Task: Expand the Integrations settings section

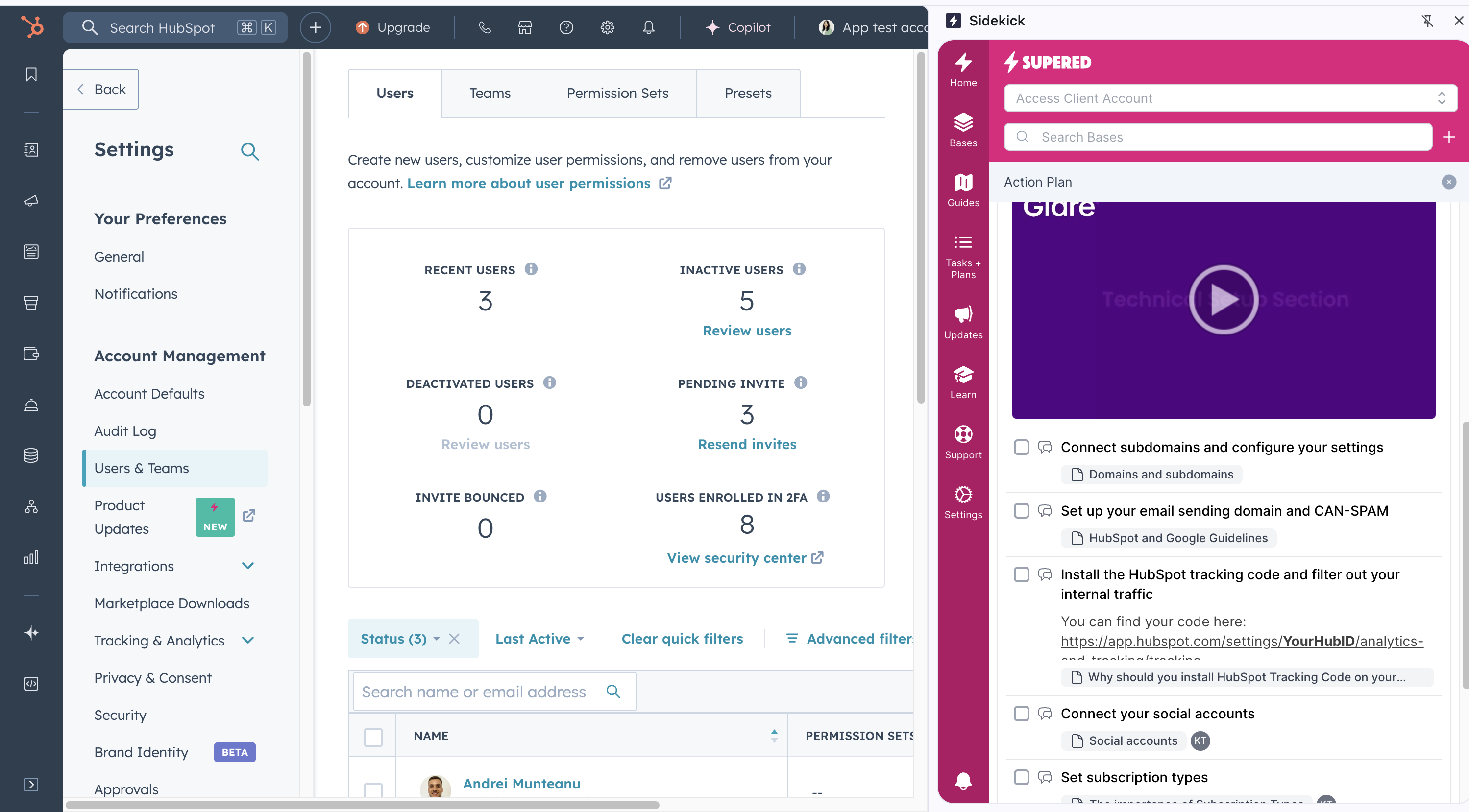Action: [x=248, y=566]
